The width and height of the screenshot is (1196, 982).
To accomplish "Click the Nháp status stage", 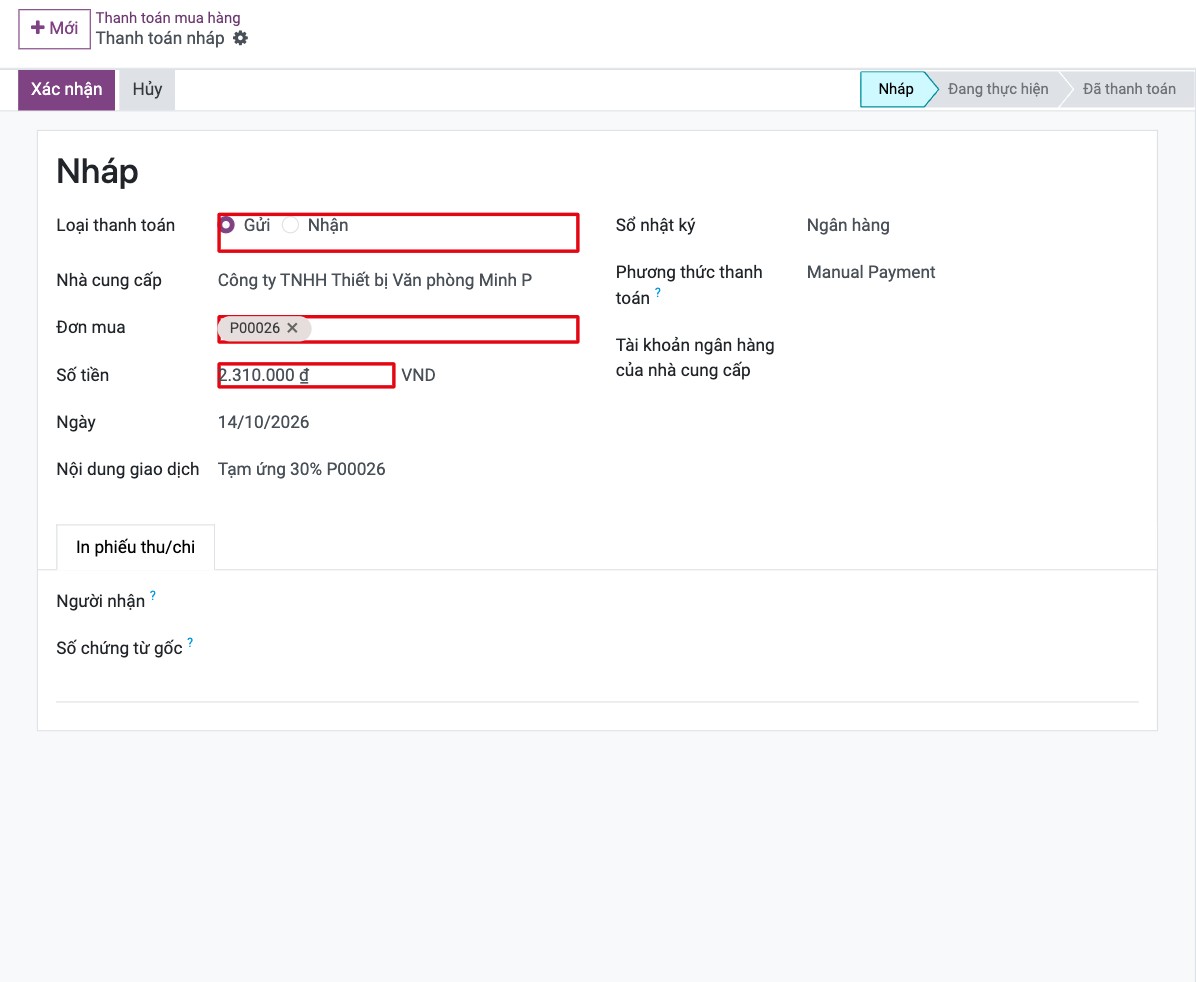I will click(x=895, y=89).
